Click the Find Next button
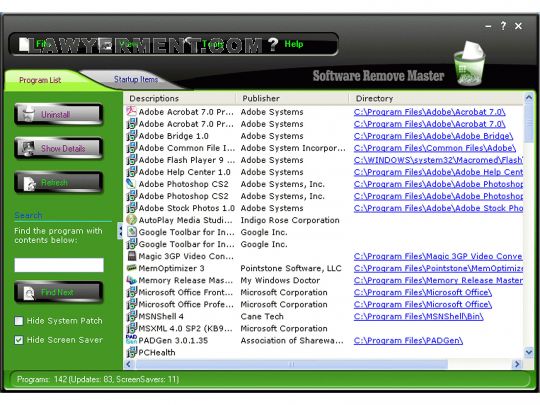This screenshot has height=405, width=540. click(59, 292)
